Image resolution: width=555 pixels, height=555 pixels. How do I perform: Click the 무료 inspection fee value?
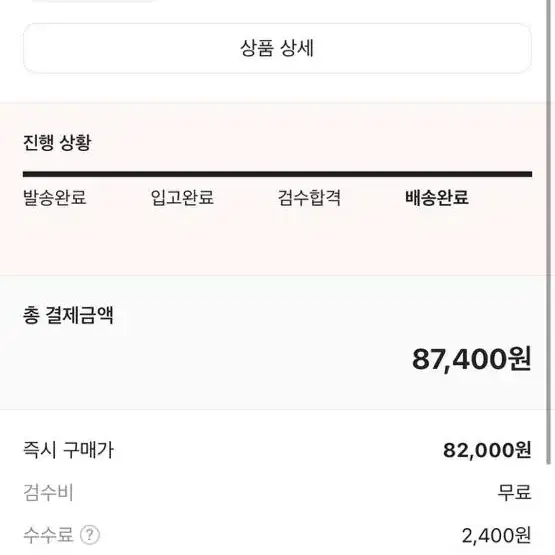tap(515, 492)
